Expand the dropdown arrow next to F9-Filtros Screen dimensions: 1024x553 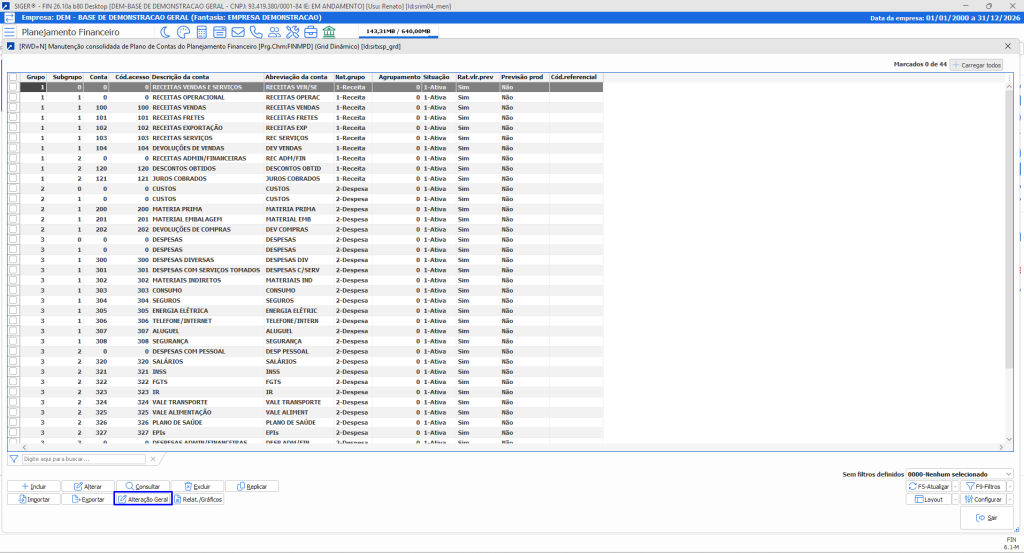[x=1010, y=486]
